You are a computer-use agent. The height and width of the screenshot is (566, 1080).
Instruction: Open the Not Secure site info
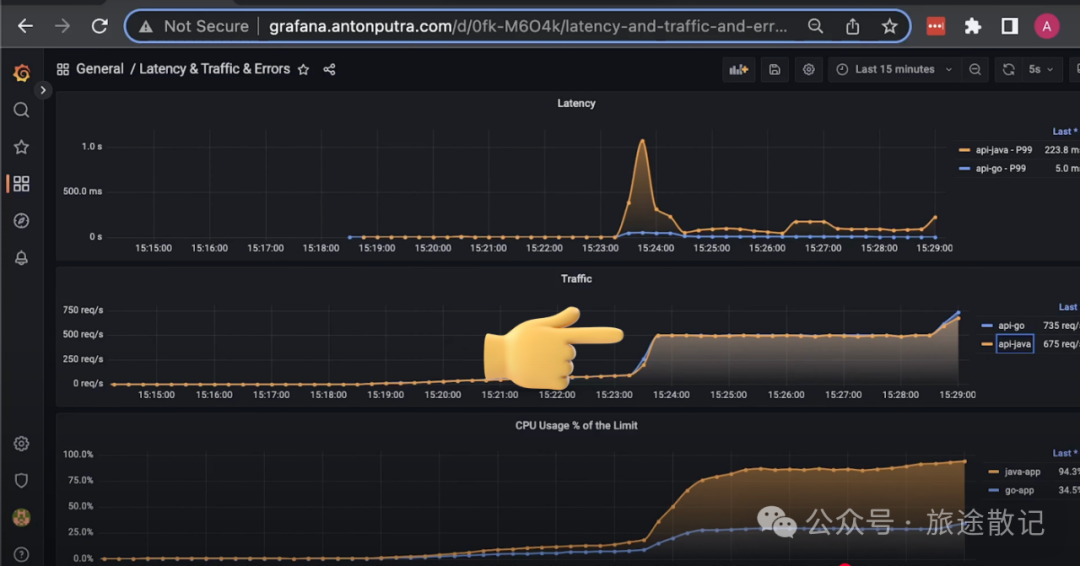pos(194,26)
